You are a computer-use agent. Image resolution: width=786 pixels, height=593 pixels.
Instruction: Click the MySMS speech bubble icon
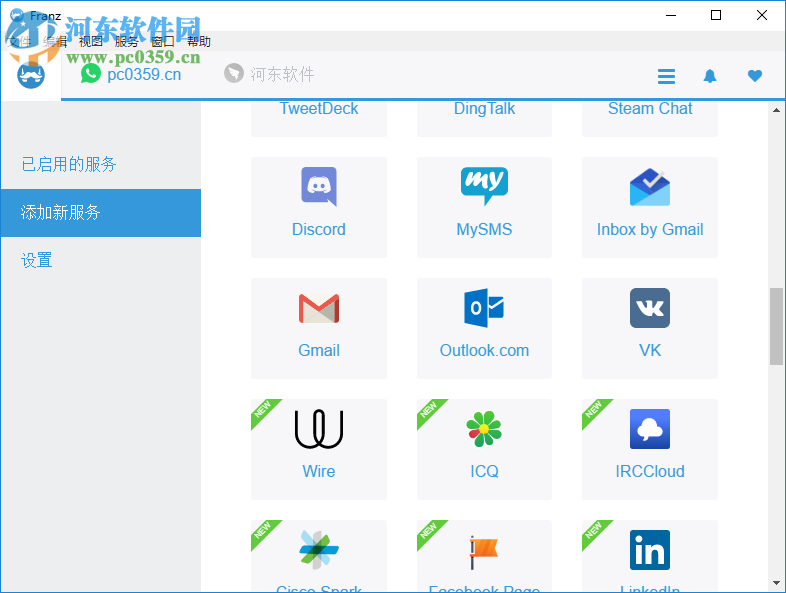[x=484, y=186]
